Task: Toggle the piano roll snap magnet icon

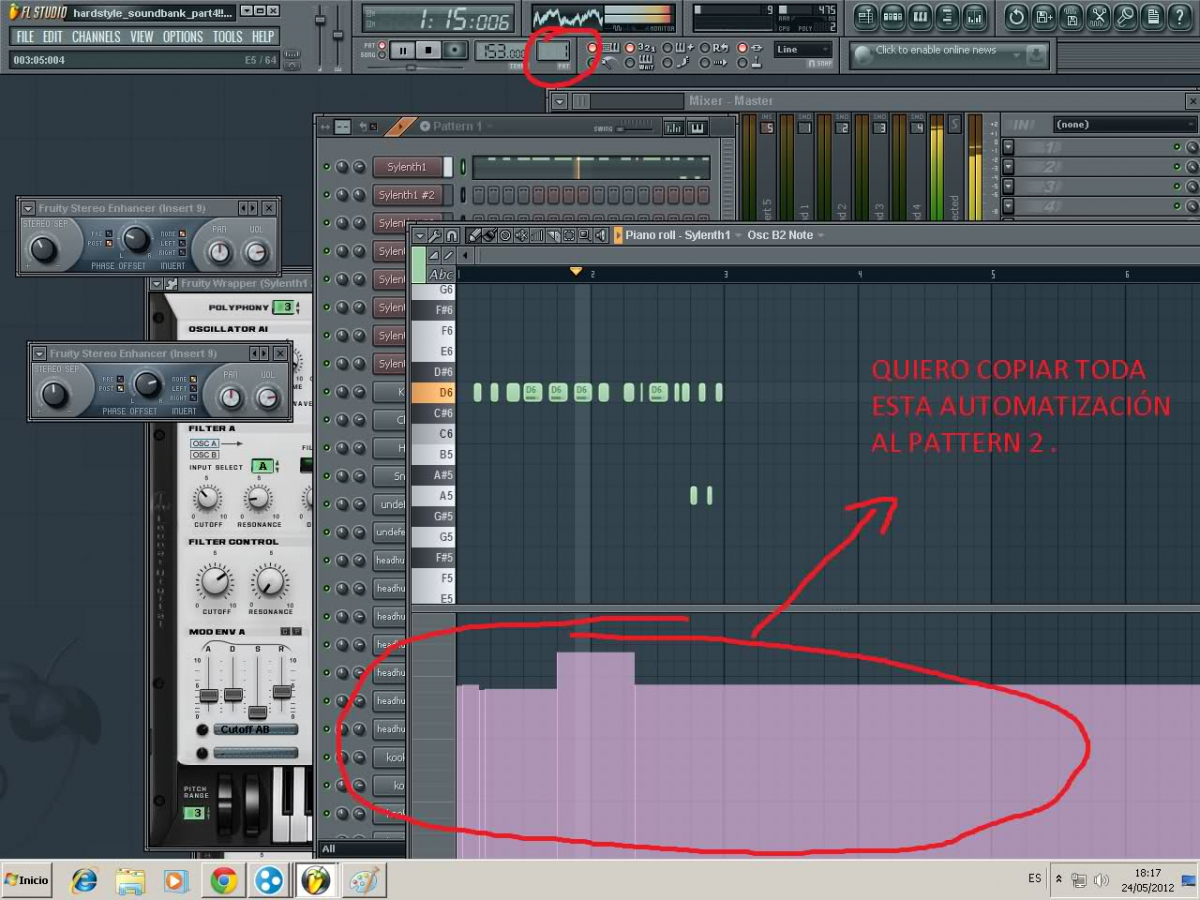Action: (452, 235)
